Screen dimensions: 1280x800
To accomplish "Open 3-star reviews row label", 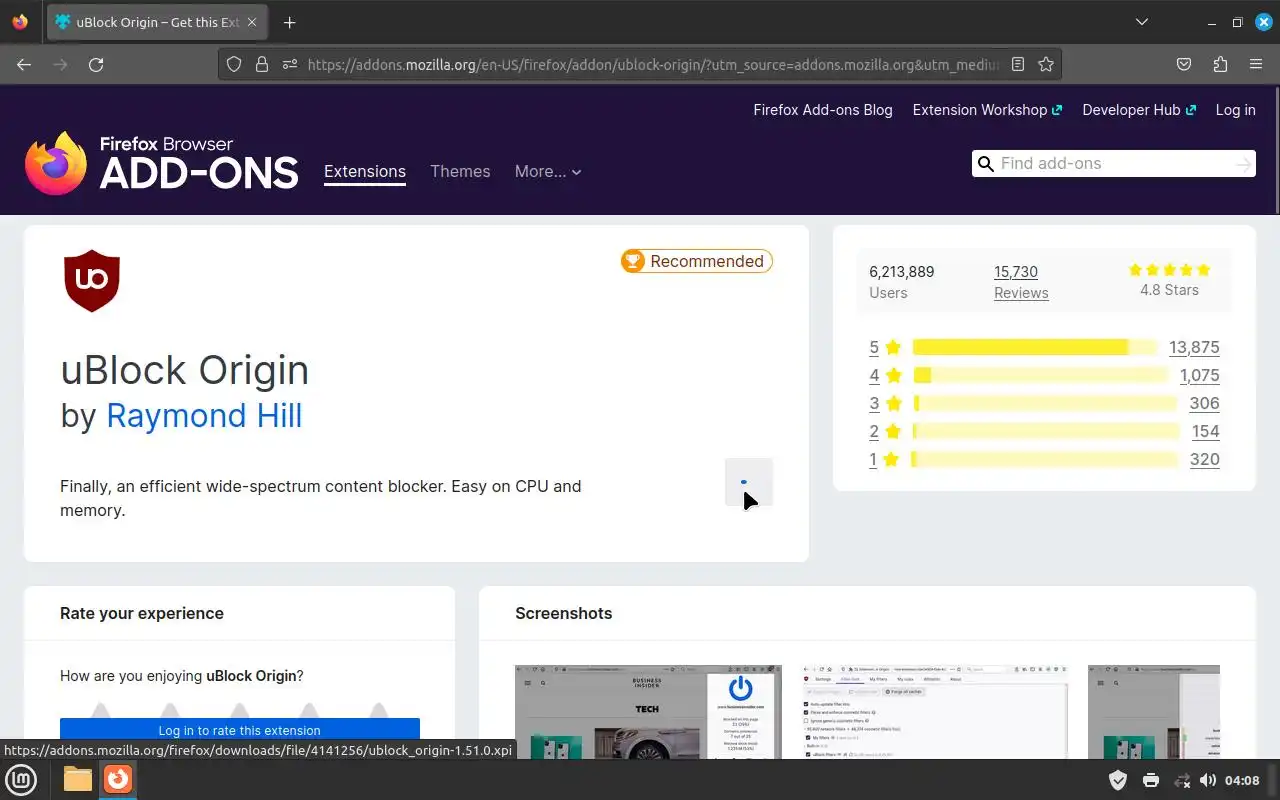I will (x=885, y=403).
